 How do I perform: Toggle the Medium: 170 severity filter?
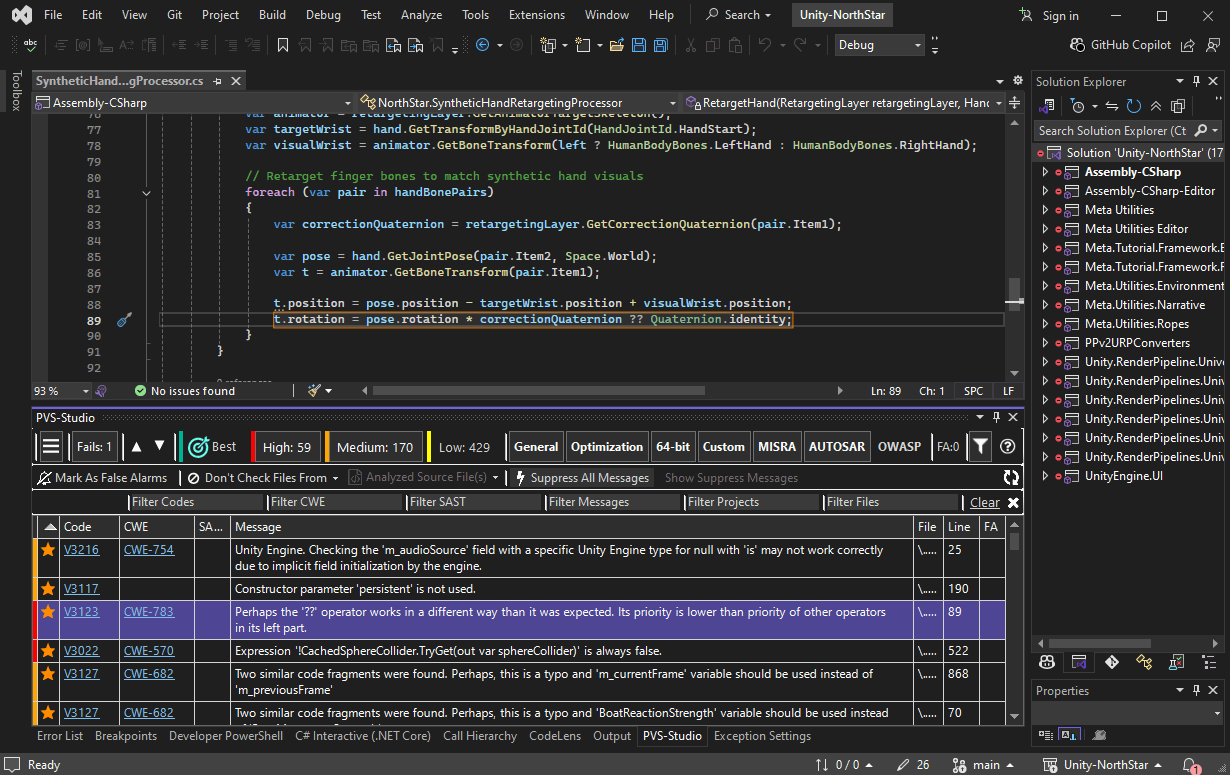pos(374,447)
